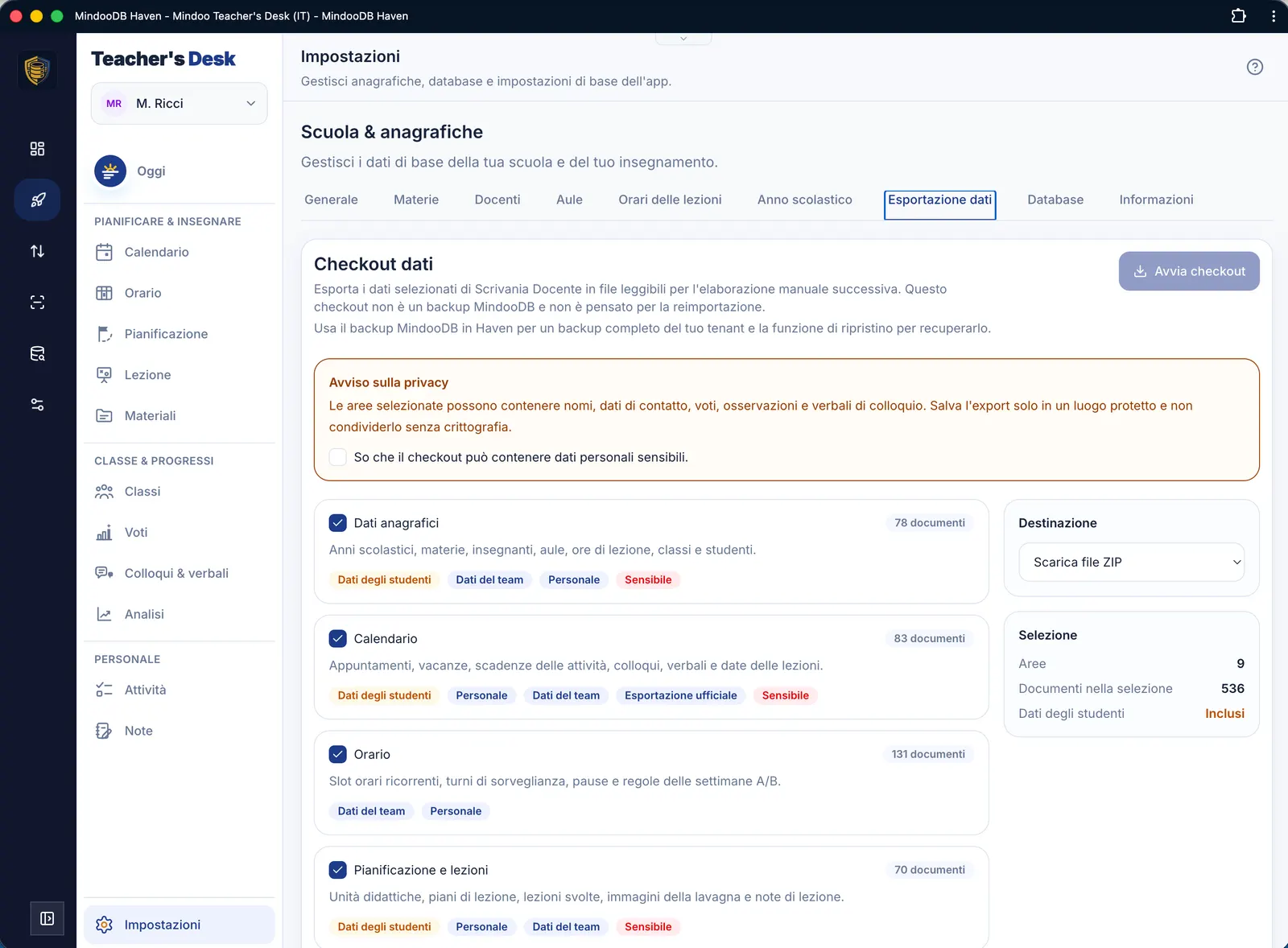Screen dimensions: 1288x948
Task: Click the Colloqui & verbali chat icon
Action: [x=104, y=573]
